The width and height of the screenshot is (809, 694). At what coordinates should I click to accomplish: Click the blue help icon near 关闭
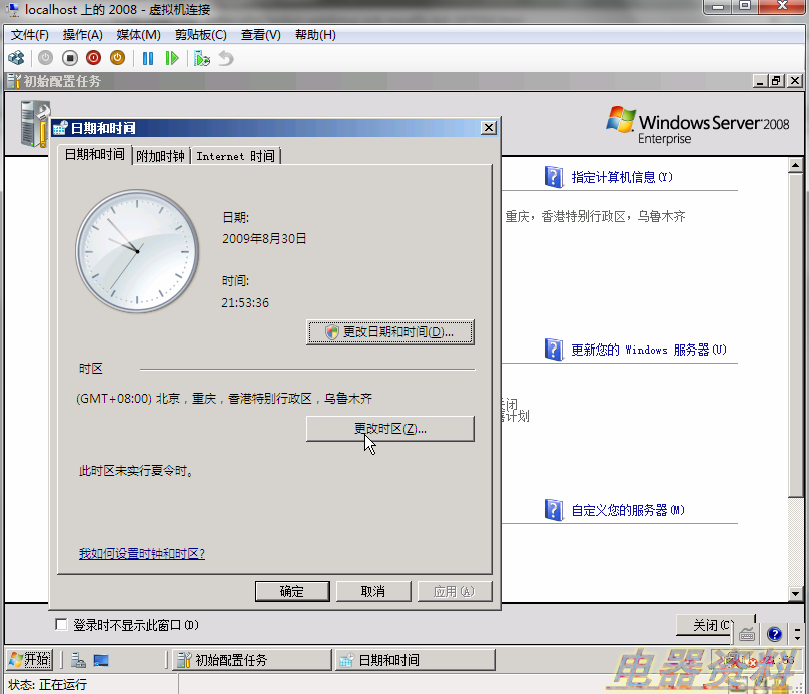pos(774,633)
